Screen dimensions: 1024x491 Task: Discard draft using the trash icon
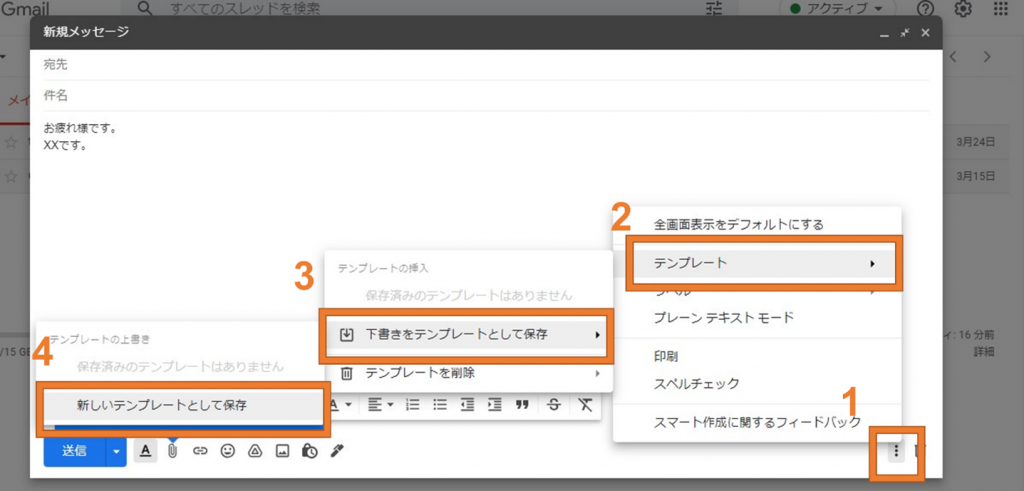coord(921,451)
